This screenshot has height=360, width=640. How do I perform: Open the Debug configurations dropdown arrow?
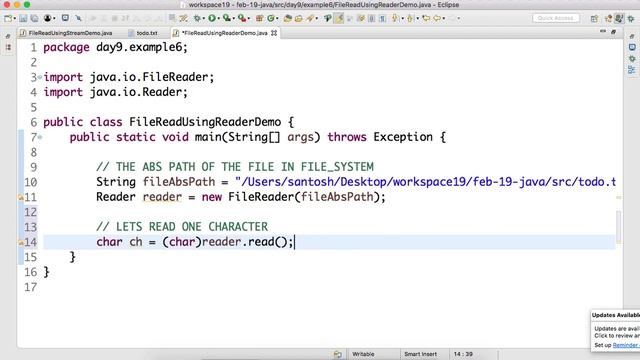tap(203, 18)
